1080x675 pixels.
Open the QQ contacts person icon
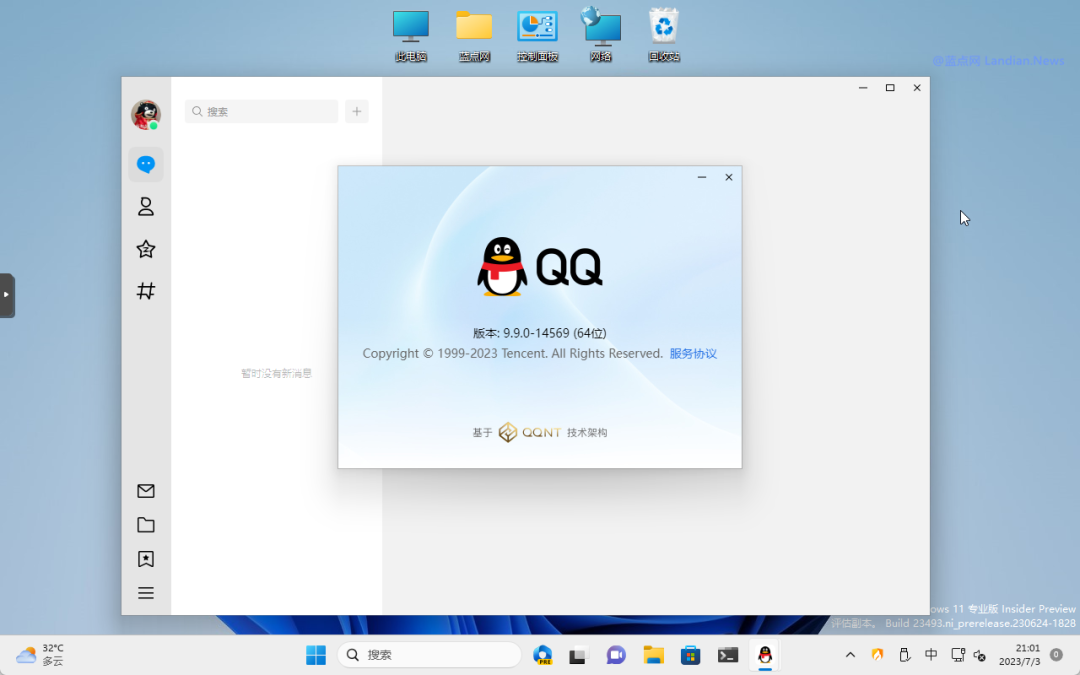click(145, 207)
